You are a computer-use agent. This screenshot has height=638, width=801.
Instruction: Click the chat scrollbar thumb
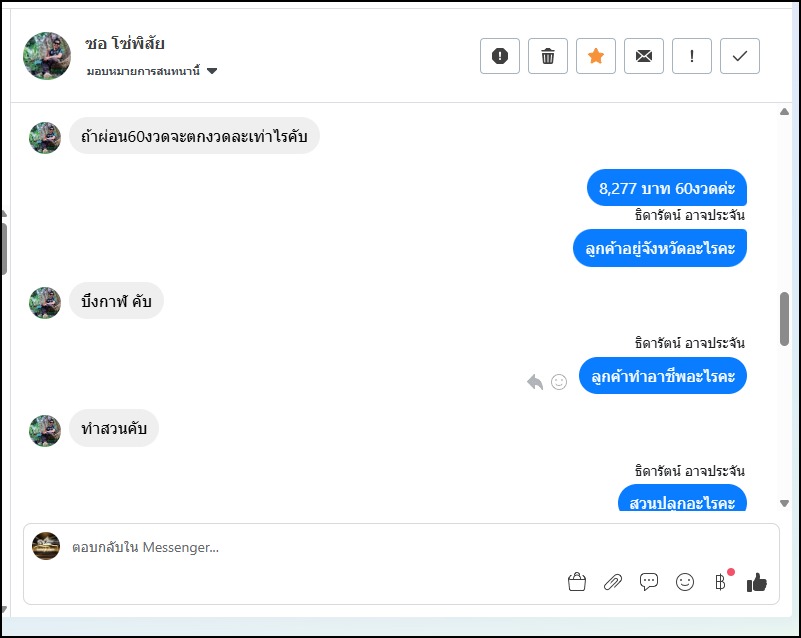pos(785,318)
